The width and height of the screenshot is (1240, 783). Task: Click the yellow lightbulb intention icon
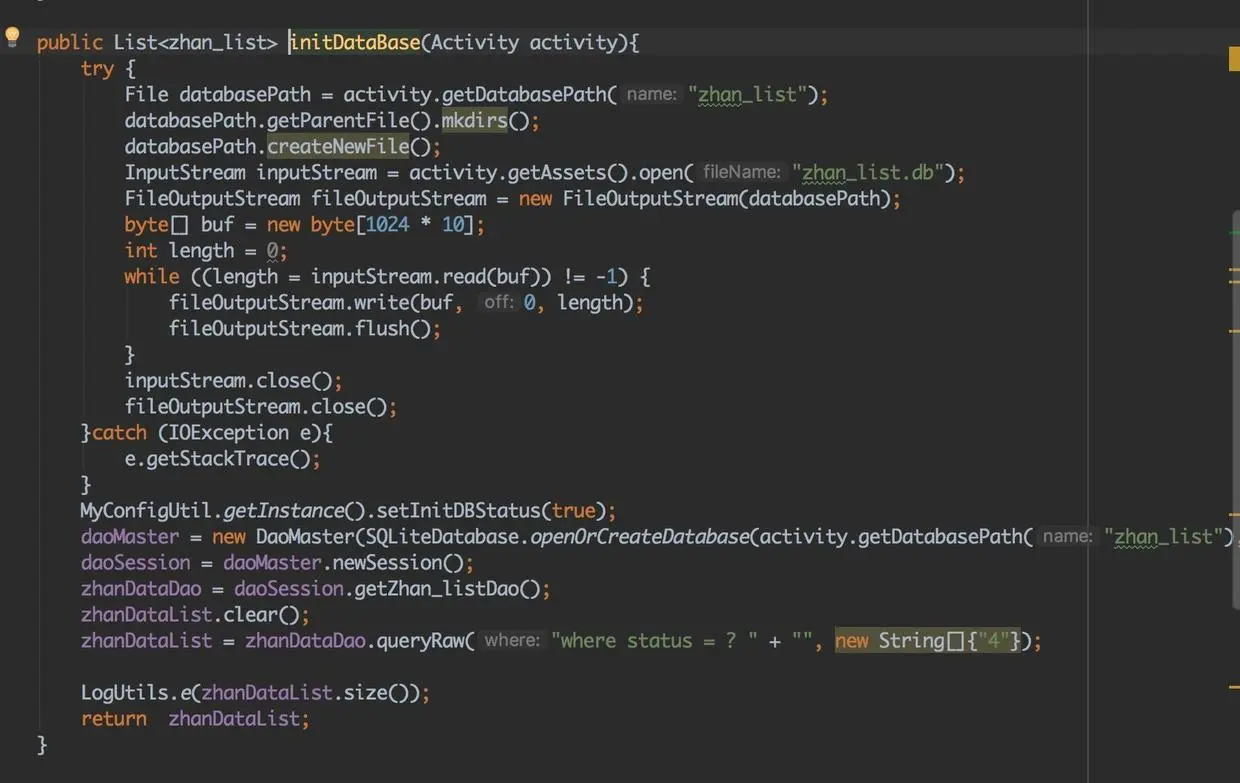(x=12, y=38)
